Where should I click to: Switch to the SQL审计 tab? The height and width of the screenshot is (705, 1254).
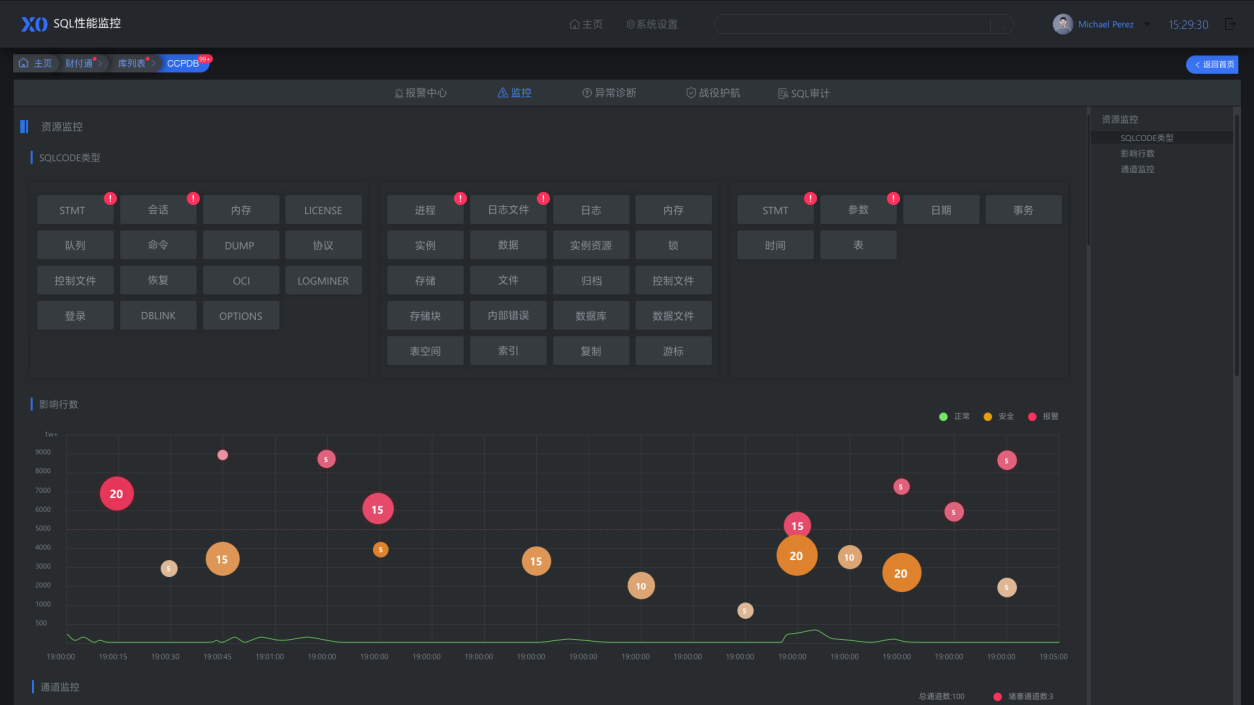point(804,93)
